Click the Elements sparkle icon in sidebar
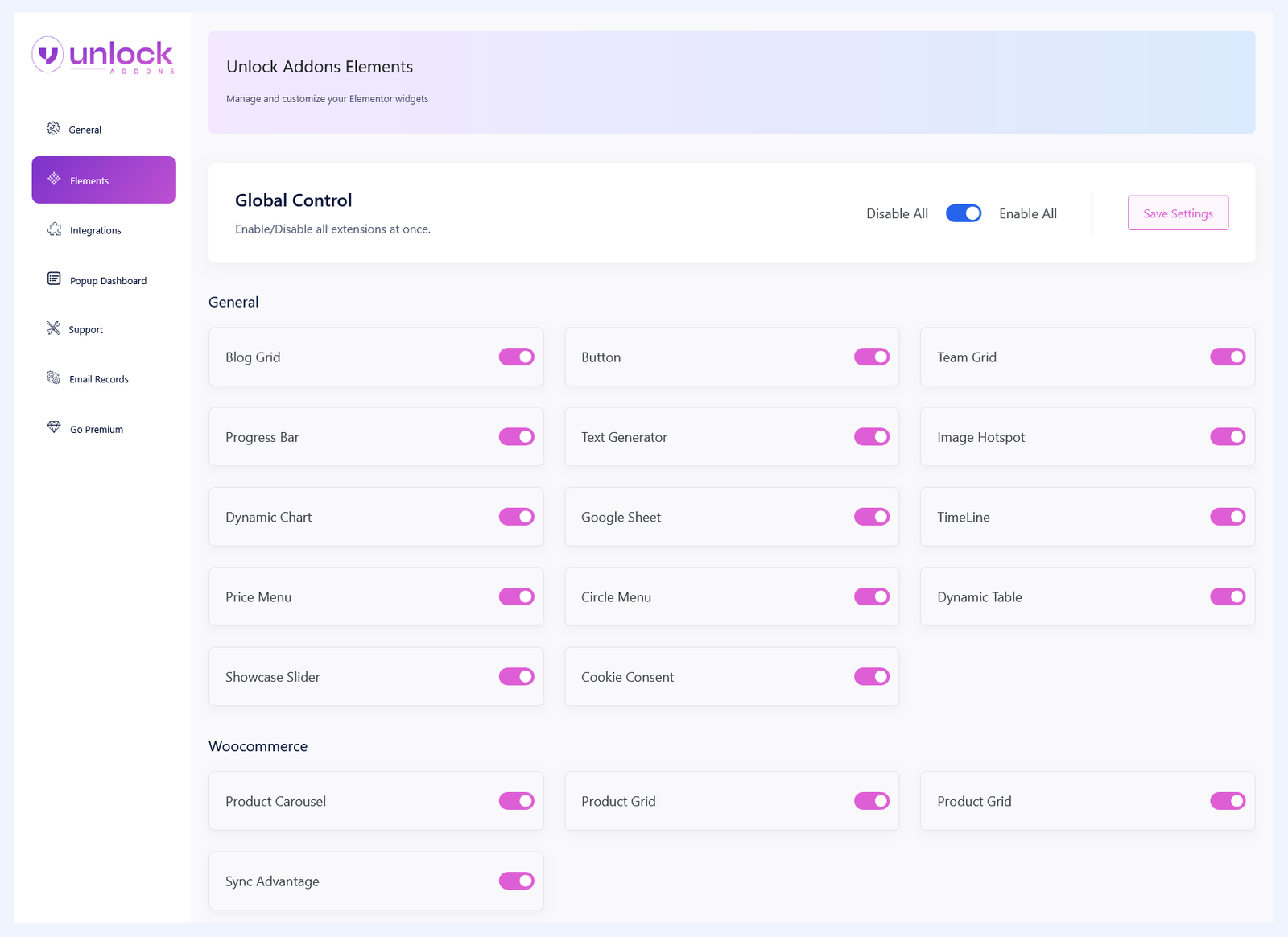The width and height of the screenshot is (1288, 937). tap(54, 180)
